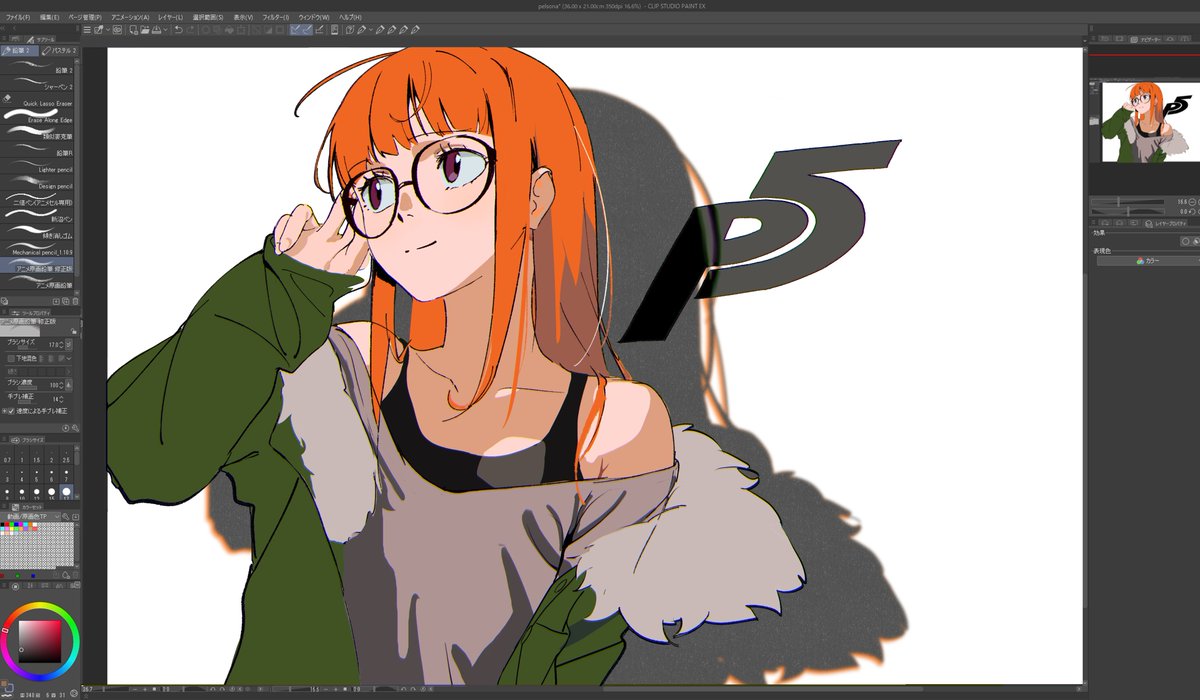Viewport: 1200px width, 700px height.
Task: Switch to the パステル 2 sub tool tab
Action: pyautogui.click(x=59, y=50)
